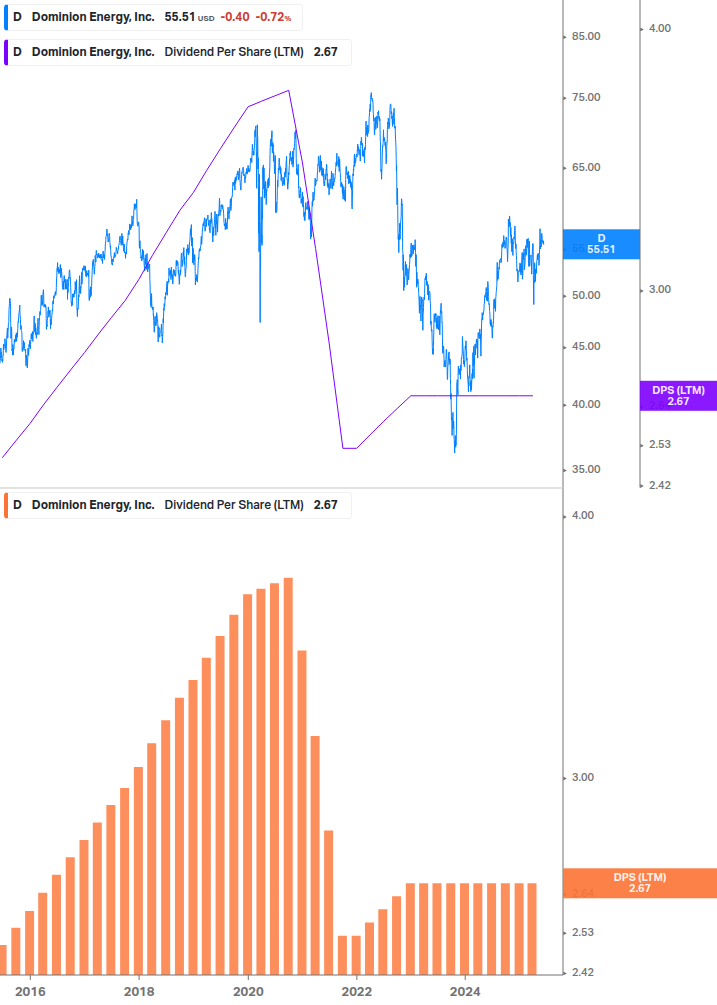Screen dimensions: 717x1005
Task: Click the Dominion Energy price legend
Action: [x=153, y=17]
